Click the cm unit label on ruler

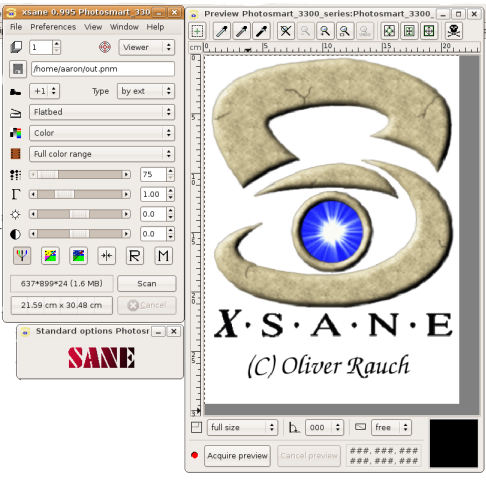195,47
